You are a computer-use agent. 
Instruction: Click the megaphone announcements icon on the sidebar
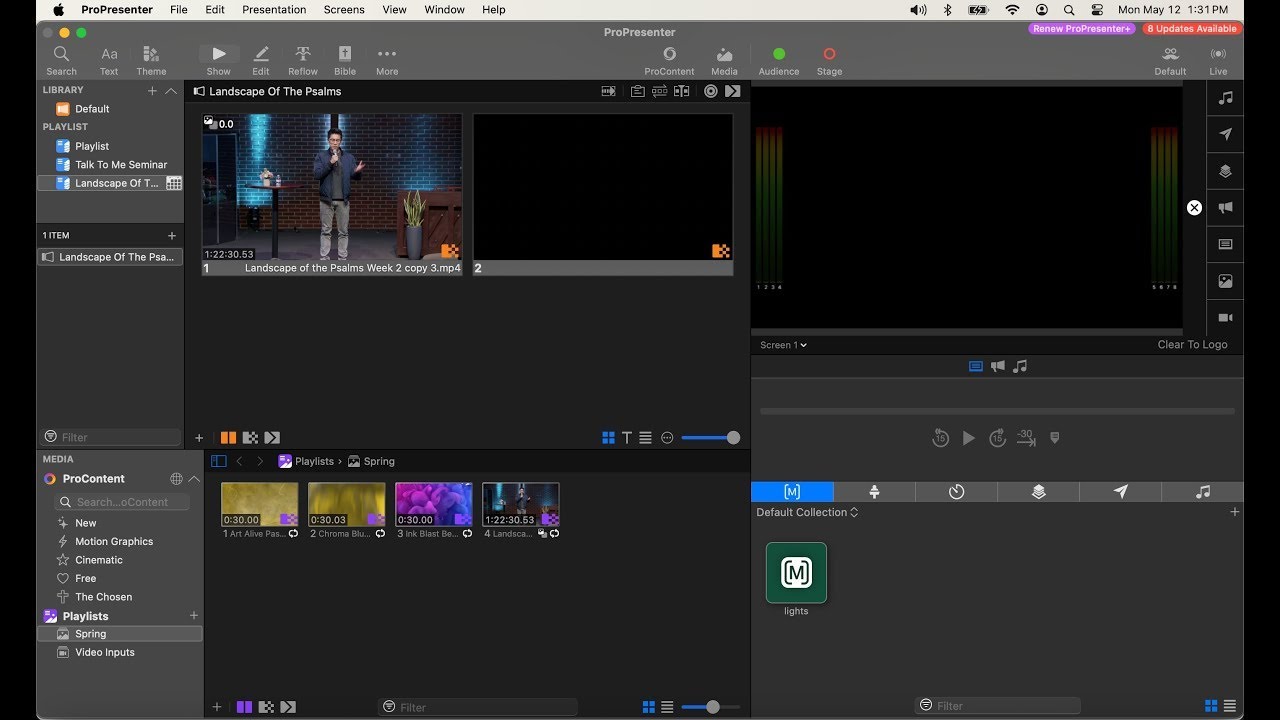pyautogui.click(x=1225, y=208)
